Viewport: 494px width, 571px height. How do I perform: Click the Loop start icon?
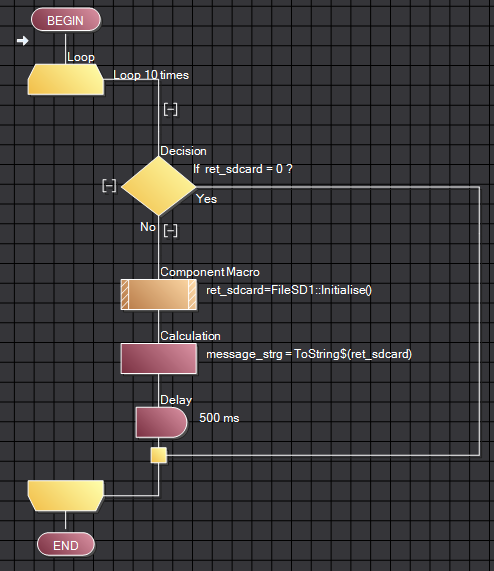(x=66, y=80)
